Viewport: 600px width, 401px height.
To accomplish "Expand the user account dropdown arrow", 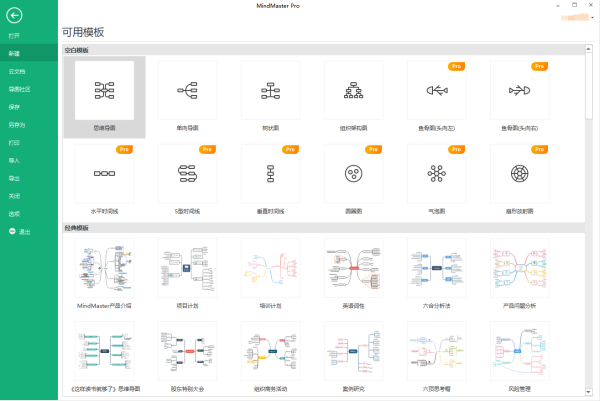I will click(x=592, y=18).
